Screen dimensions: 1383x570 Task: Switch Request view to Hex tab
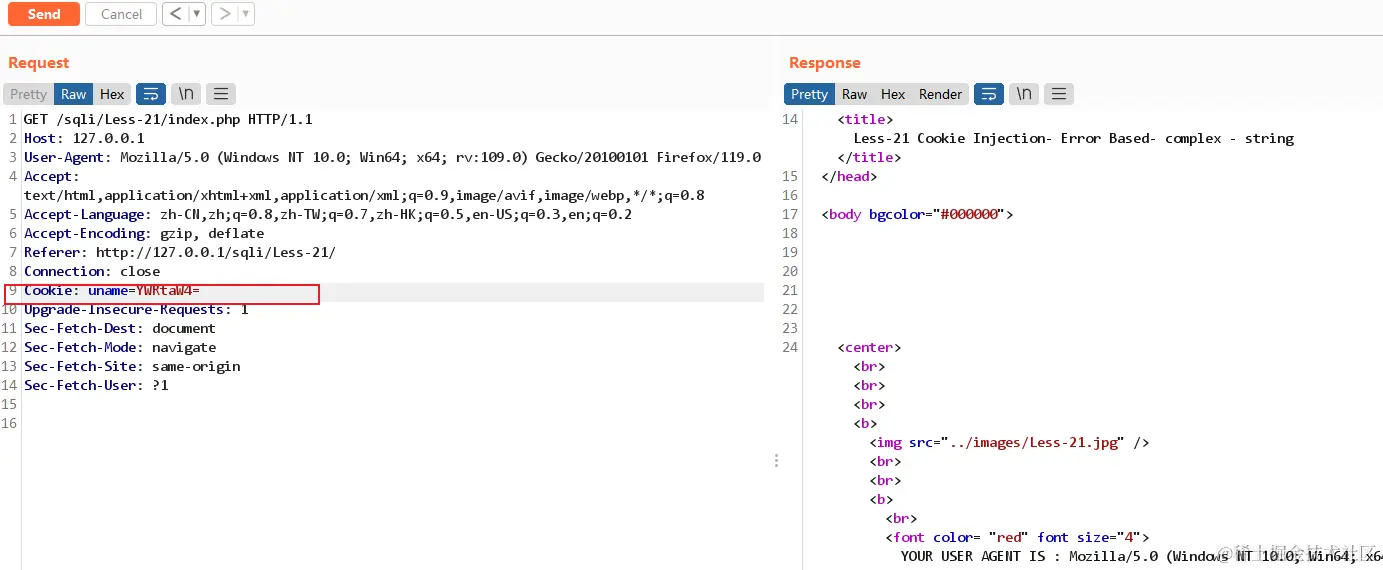pyautogui.click(x=112, y=94)
